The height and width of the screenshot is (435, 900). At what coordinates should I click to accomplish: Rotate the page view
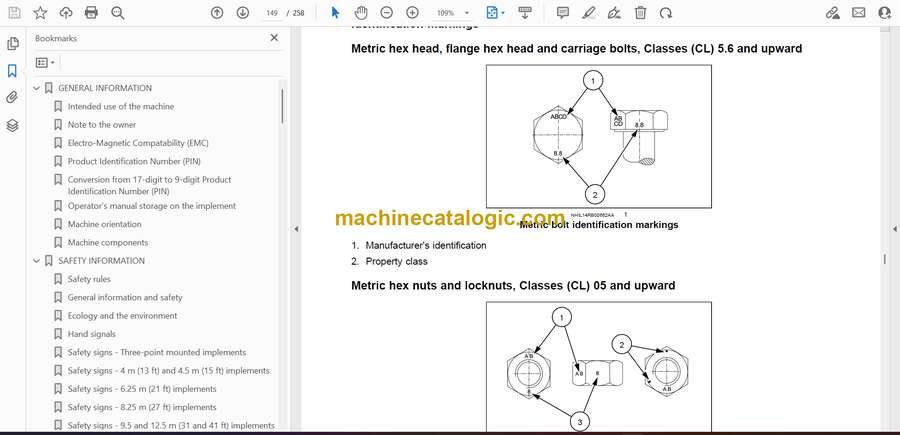[666, 13]
